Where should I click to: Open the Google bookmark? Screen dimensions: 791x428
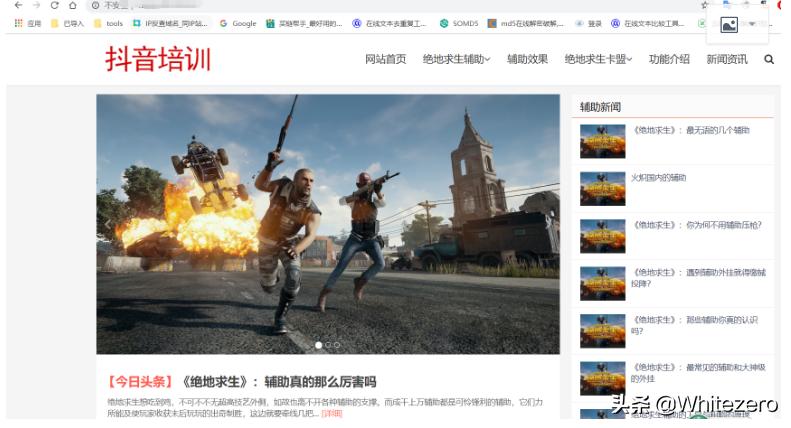pyautogui.click(x=238, y=23)
